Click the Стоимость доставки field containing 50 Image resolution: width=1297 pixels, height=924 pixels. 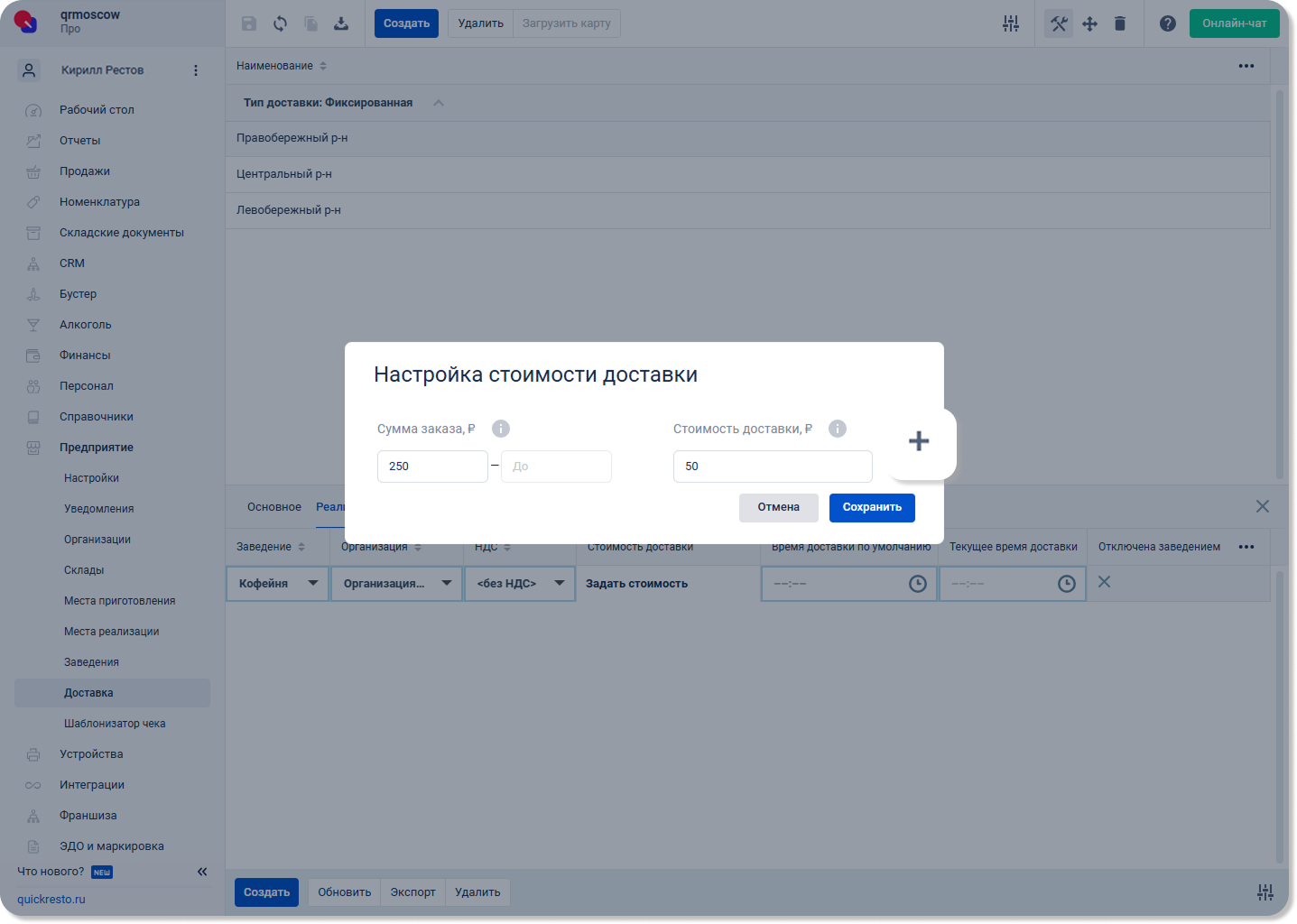pos(773,467)
